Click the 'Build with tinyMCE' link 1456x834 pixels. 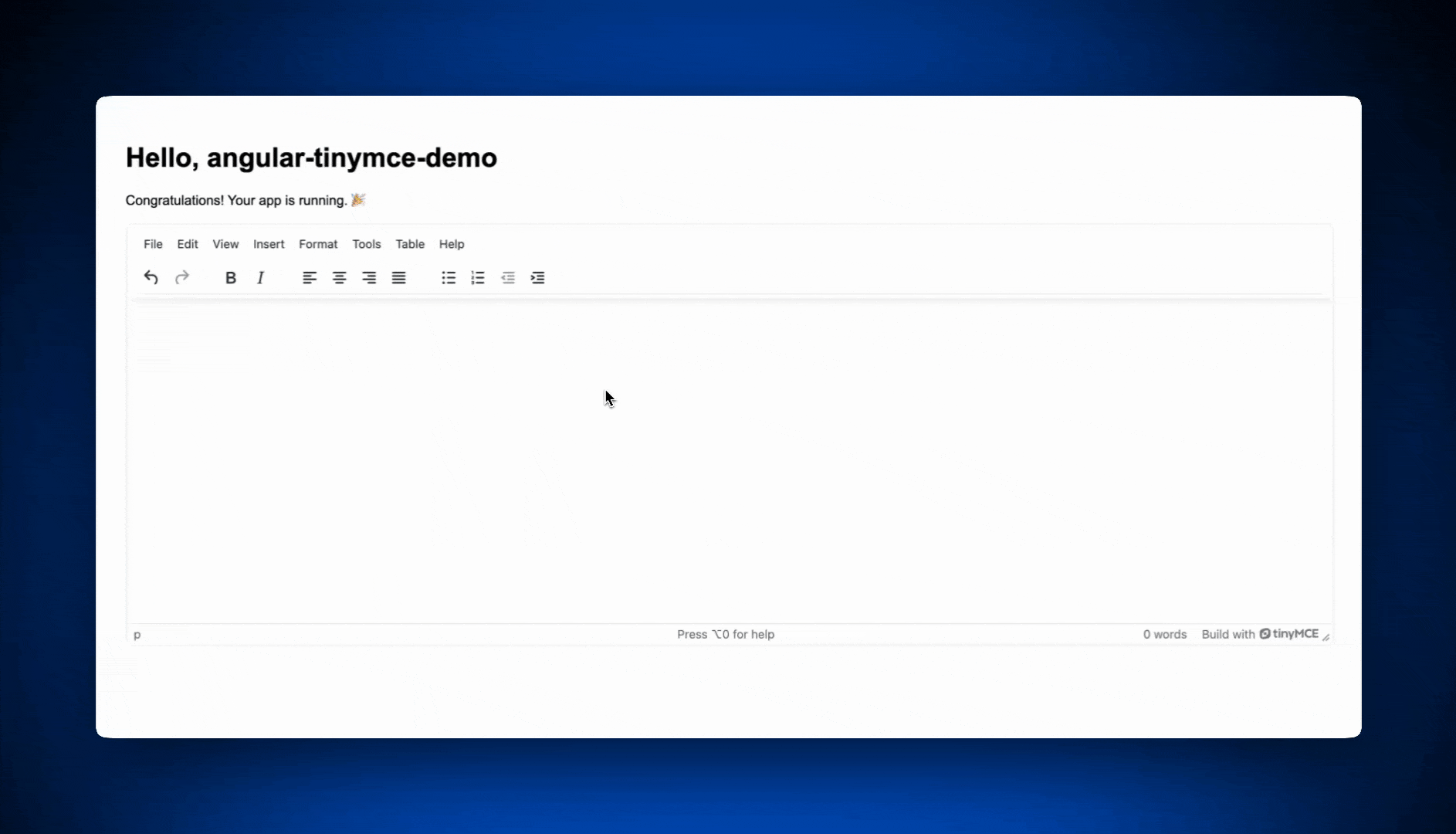(1260, 634)
